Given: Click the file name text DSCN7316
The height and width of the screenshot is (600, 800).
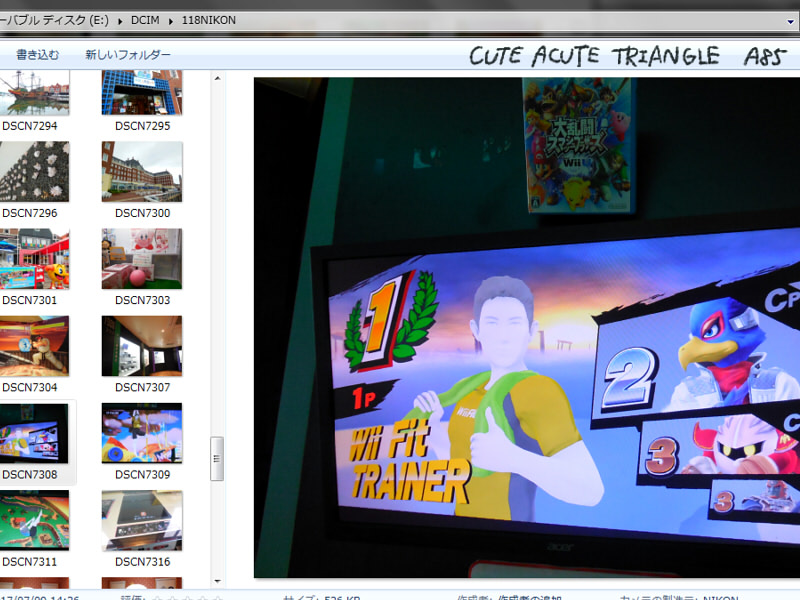Looking at the screenshot, I should [x=142, y=562].
